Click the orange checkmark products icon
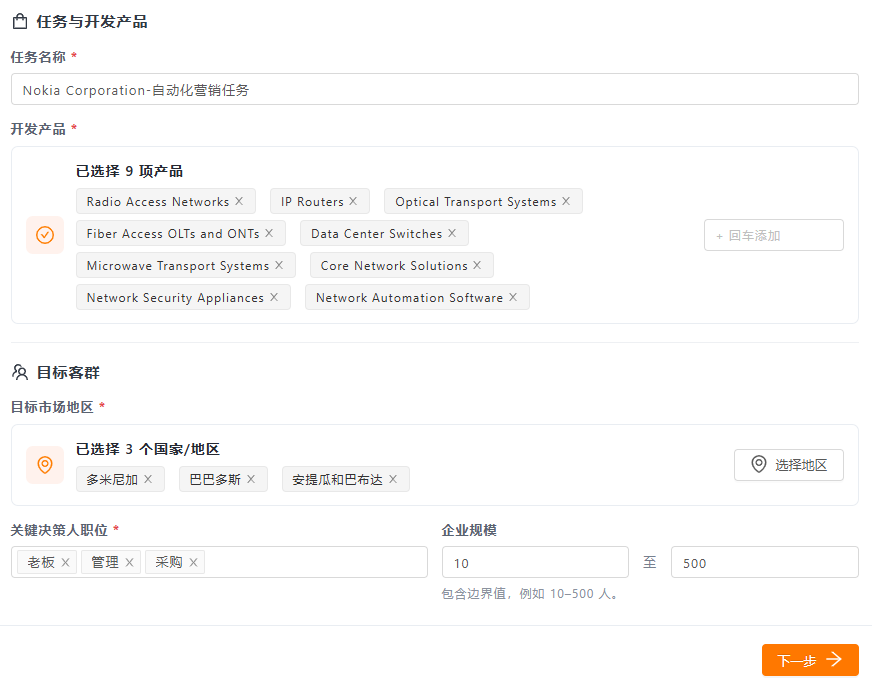This screenshot has width=872, height=684. 45,235
